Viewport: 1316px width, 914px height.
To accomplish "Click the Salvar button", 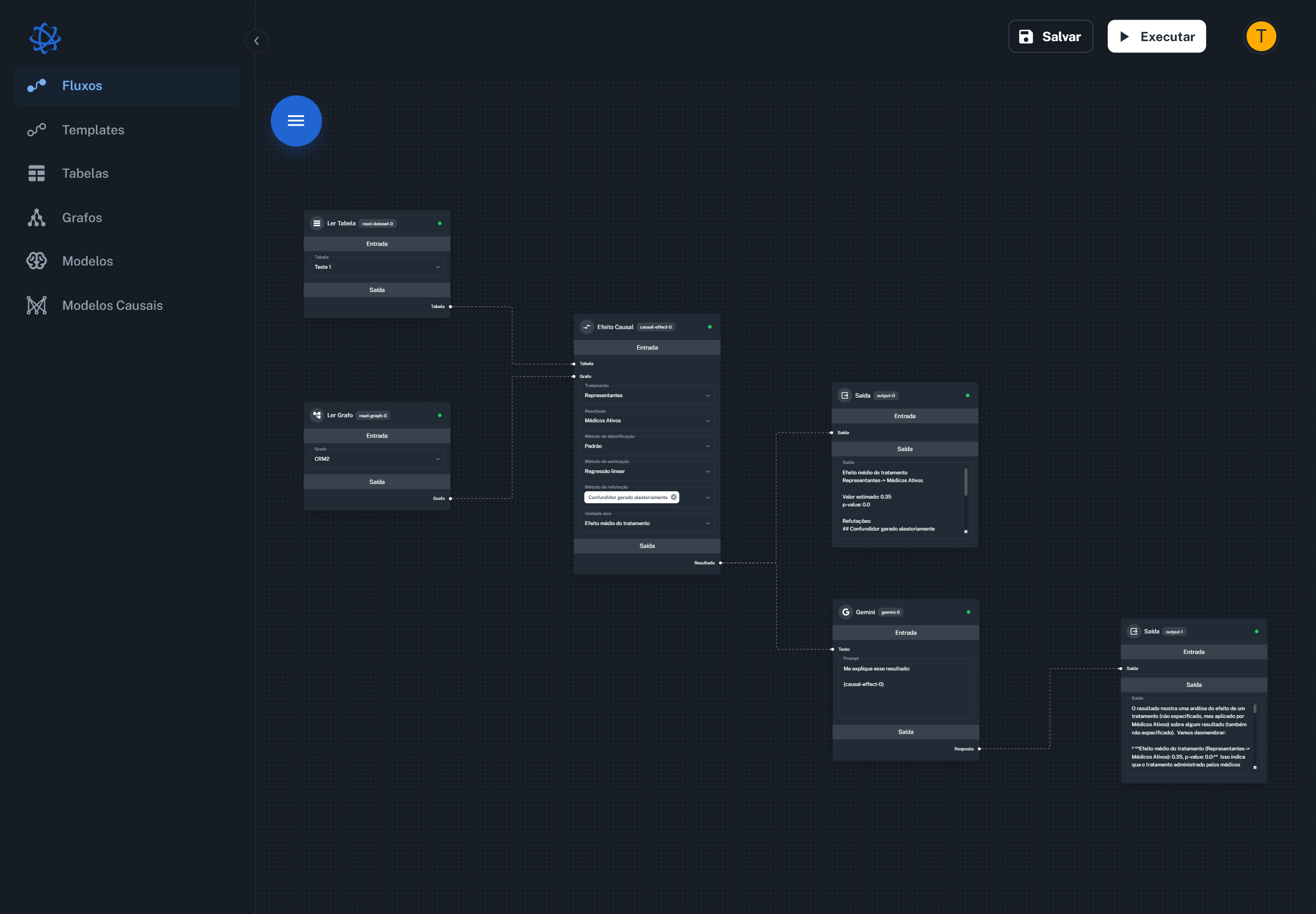I will pos(1050,37).
